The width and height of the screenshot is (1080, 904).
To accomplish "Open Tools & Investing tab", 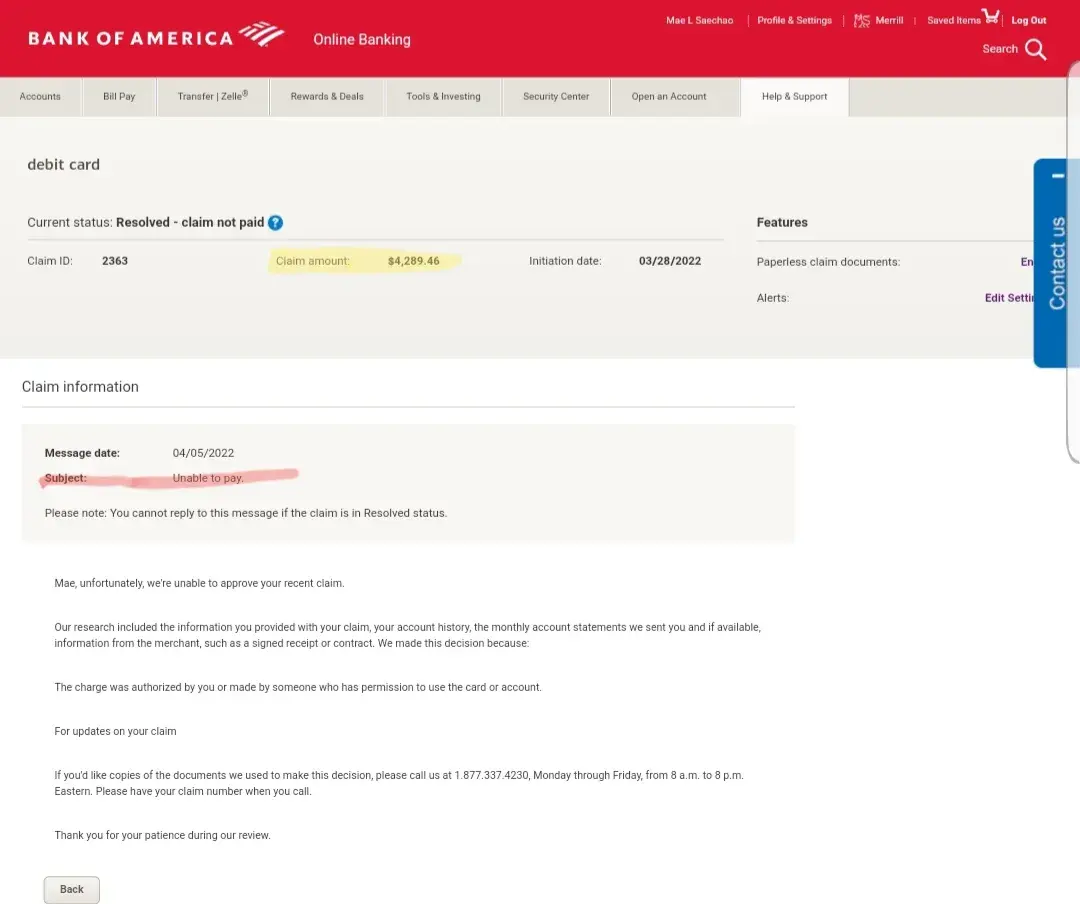I will [x=444, y=96].
